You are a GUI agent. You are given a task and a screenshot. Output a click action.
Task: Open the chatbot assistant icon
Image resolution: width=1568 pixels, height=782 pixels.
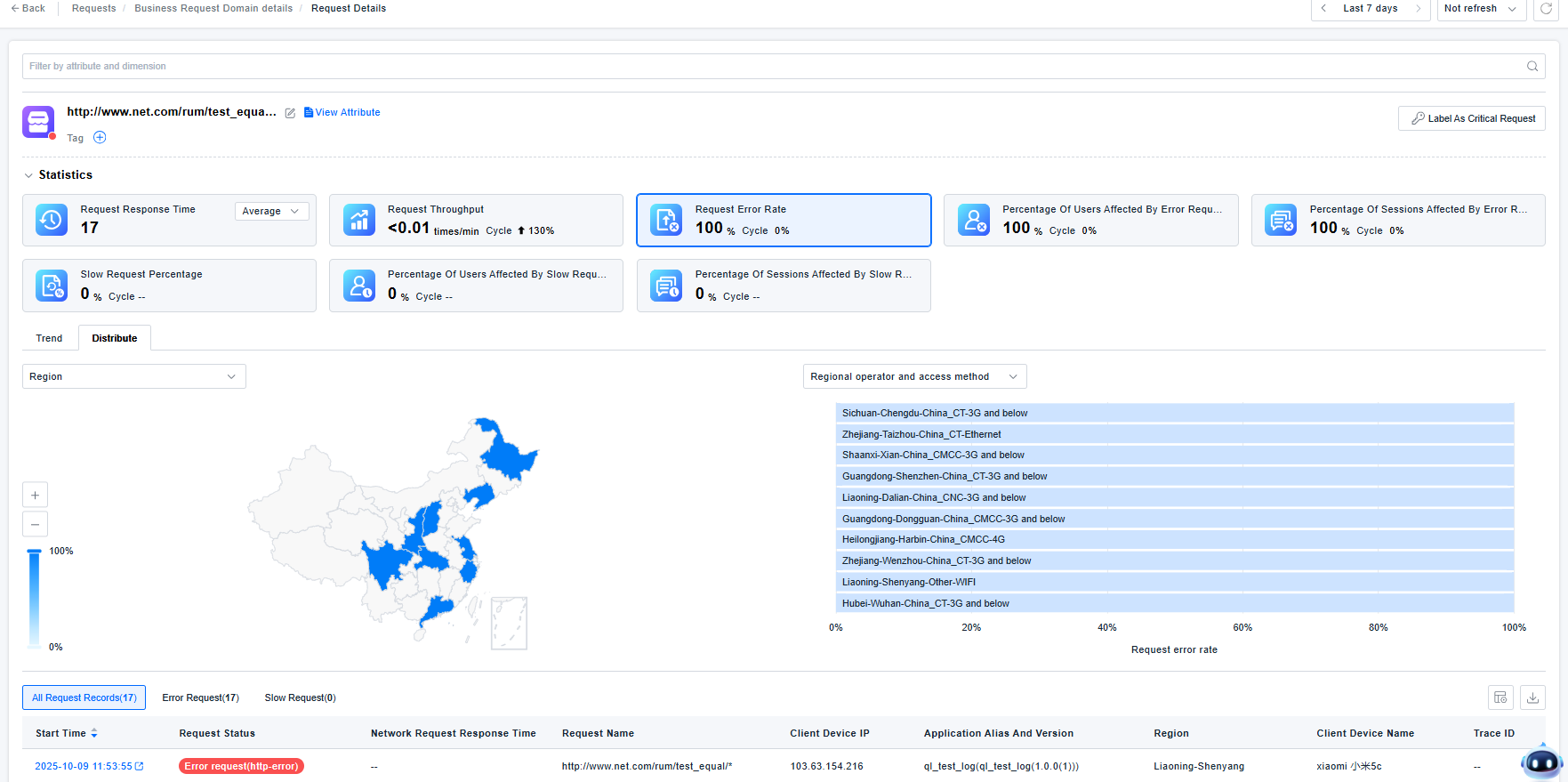tap(1540, 762)
